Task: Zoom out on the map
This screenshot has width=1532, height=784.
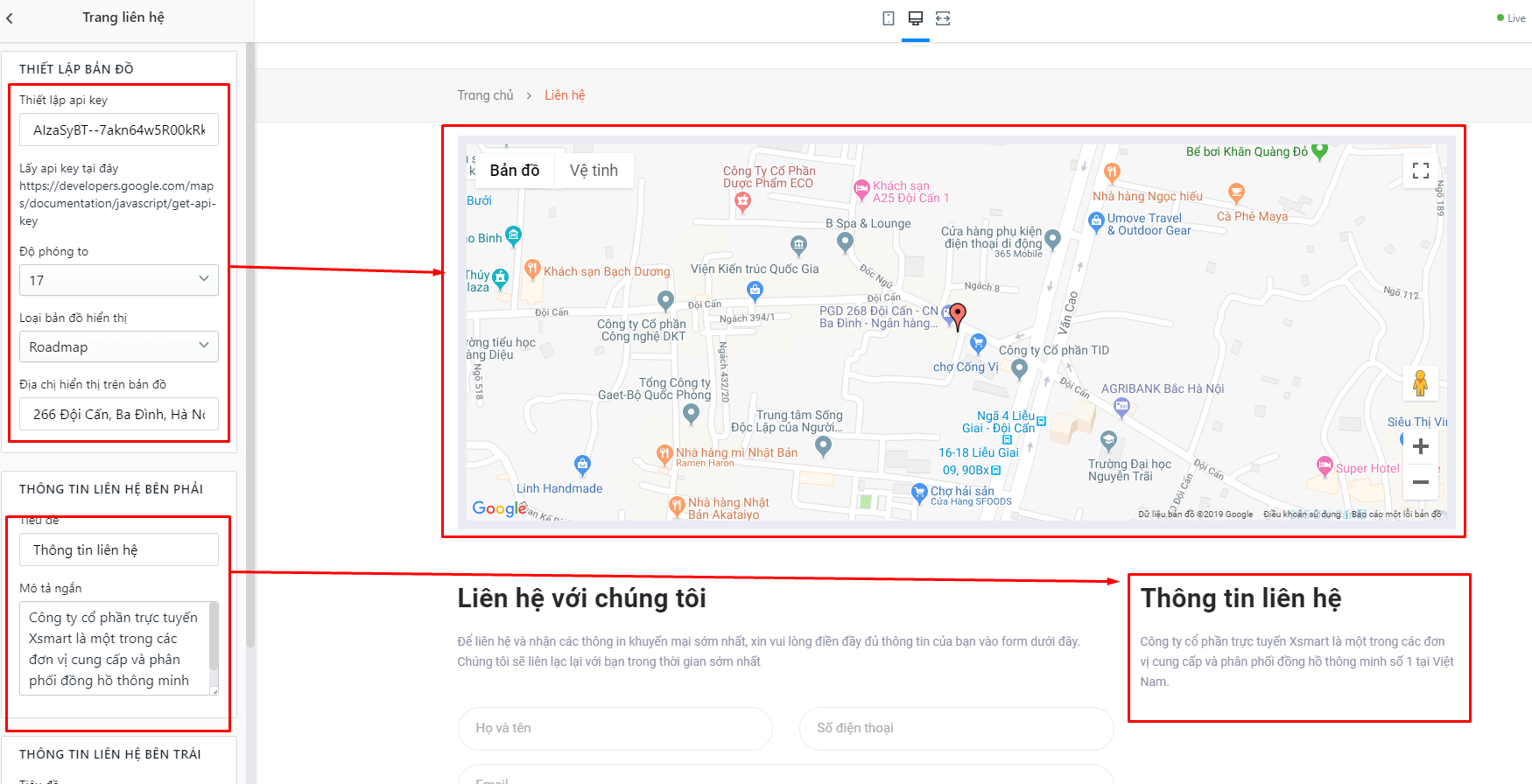Action: 1421,482
